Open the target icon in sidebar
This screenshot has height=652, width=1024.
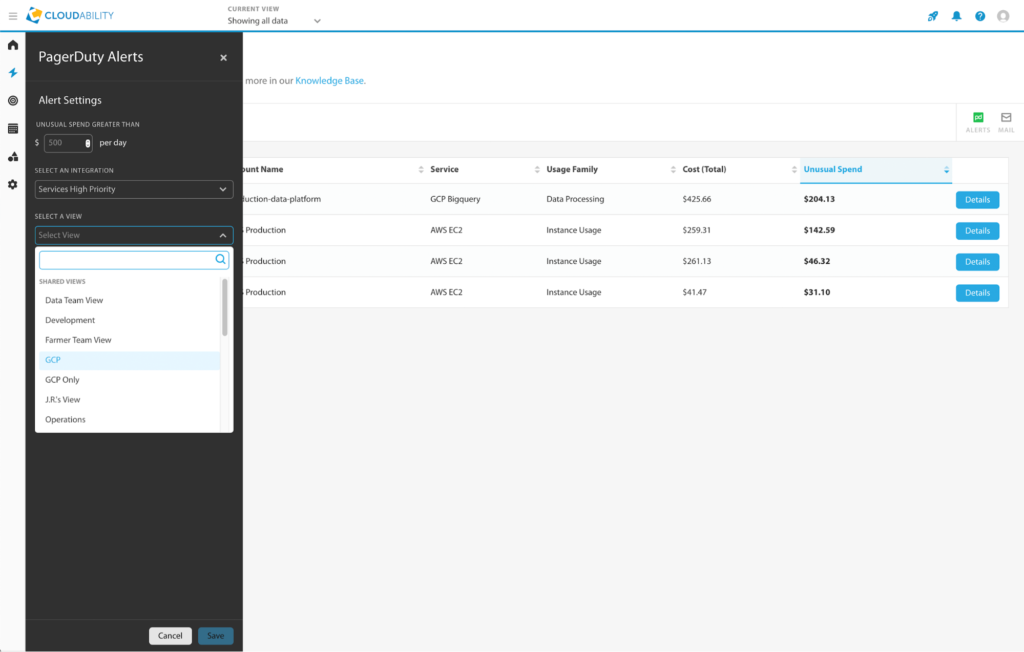[13, 101]
